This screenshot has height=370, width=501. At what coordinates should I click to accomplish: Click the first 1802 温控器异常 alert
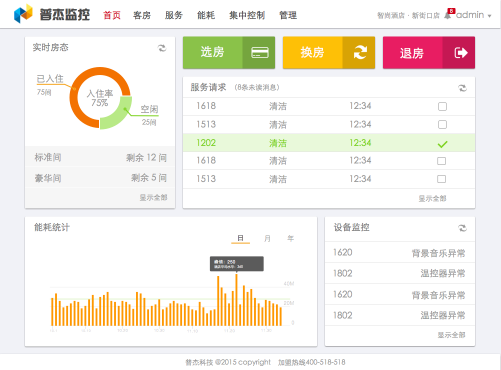pos(400,273)
